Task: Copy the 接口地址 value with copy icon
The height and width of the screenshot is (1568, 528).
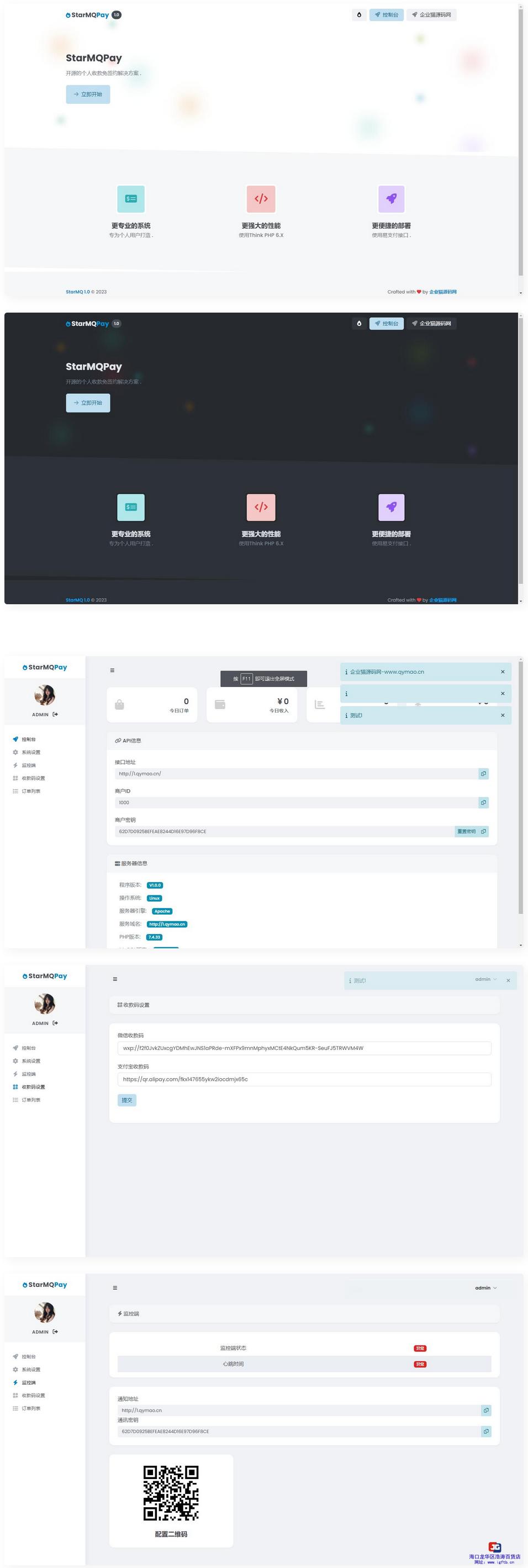Action: tap(484, 774)
